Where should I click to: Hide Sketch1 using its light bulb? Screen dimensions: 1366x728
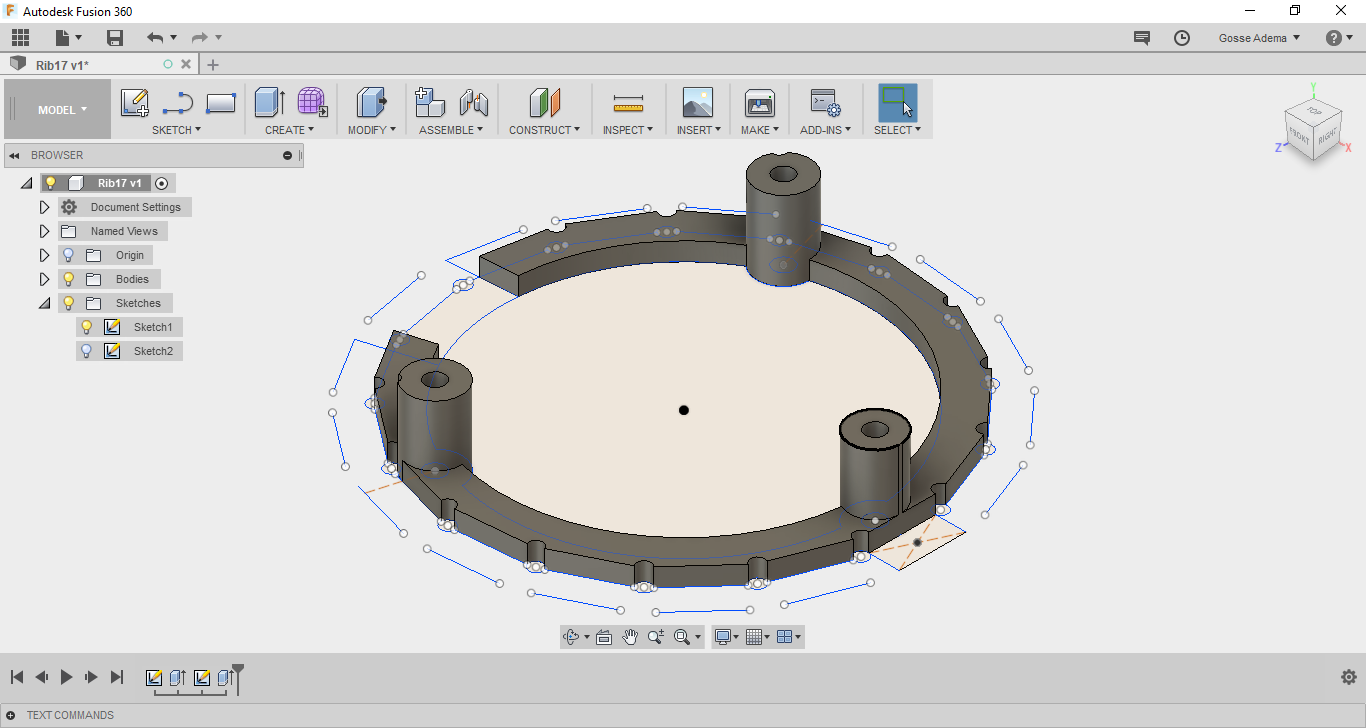pos(87,327)
